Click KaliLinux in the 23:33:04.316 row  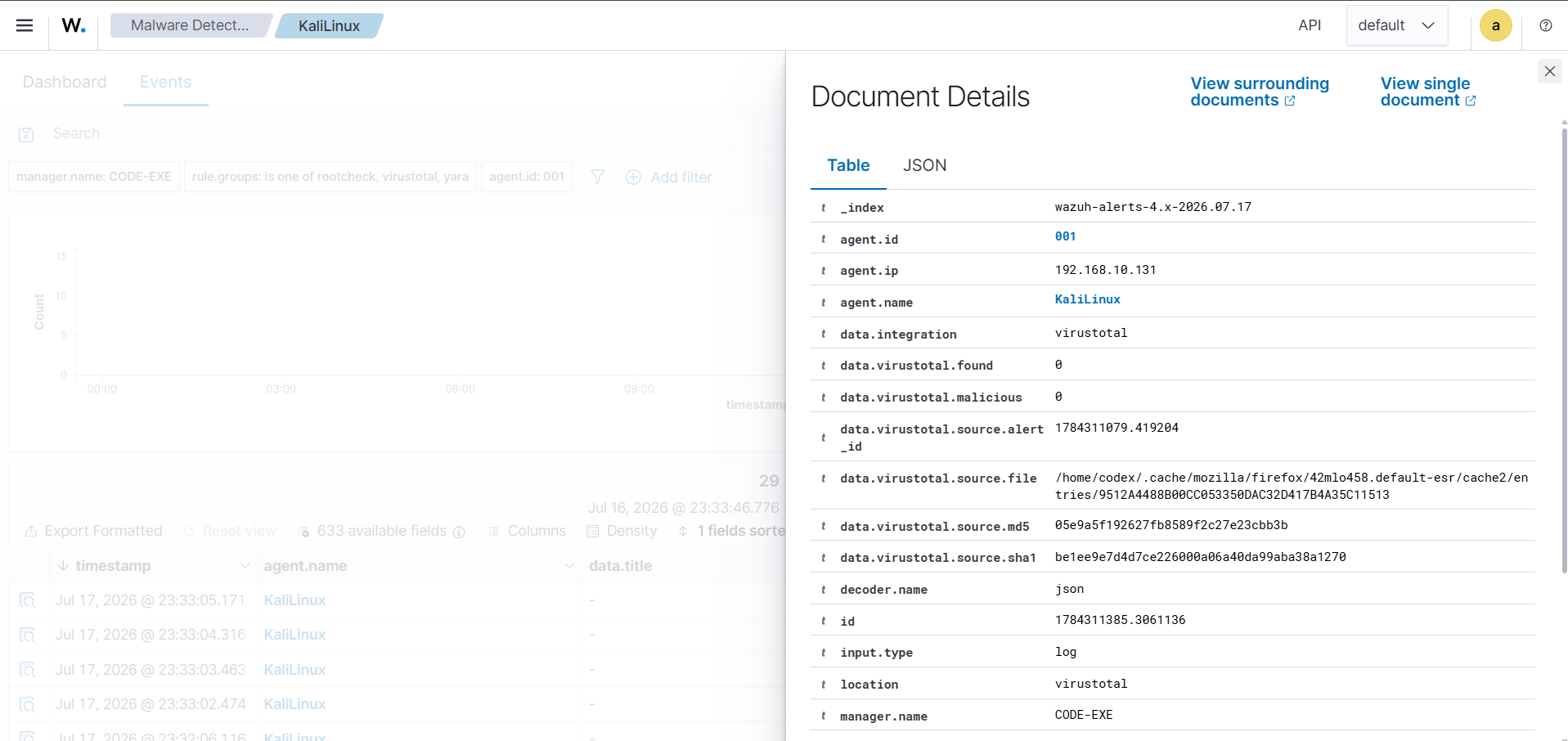294,635
